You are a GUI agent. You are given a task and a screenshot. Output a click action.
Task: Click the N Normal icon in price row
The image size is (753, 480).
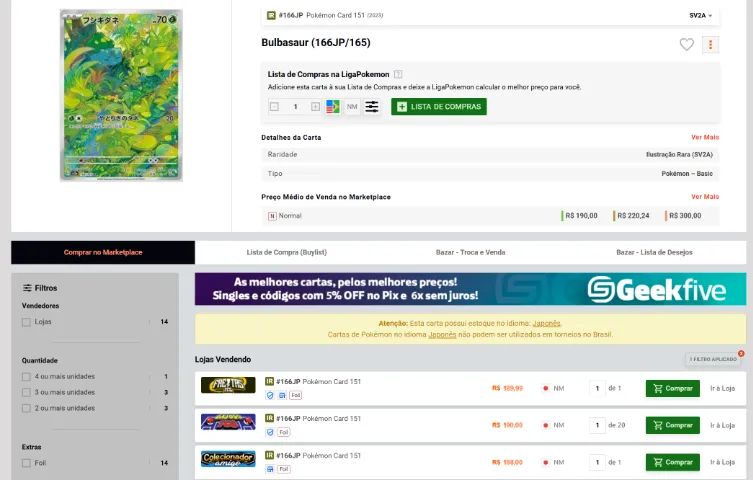coord(272,216)
